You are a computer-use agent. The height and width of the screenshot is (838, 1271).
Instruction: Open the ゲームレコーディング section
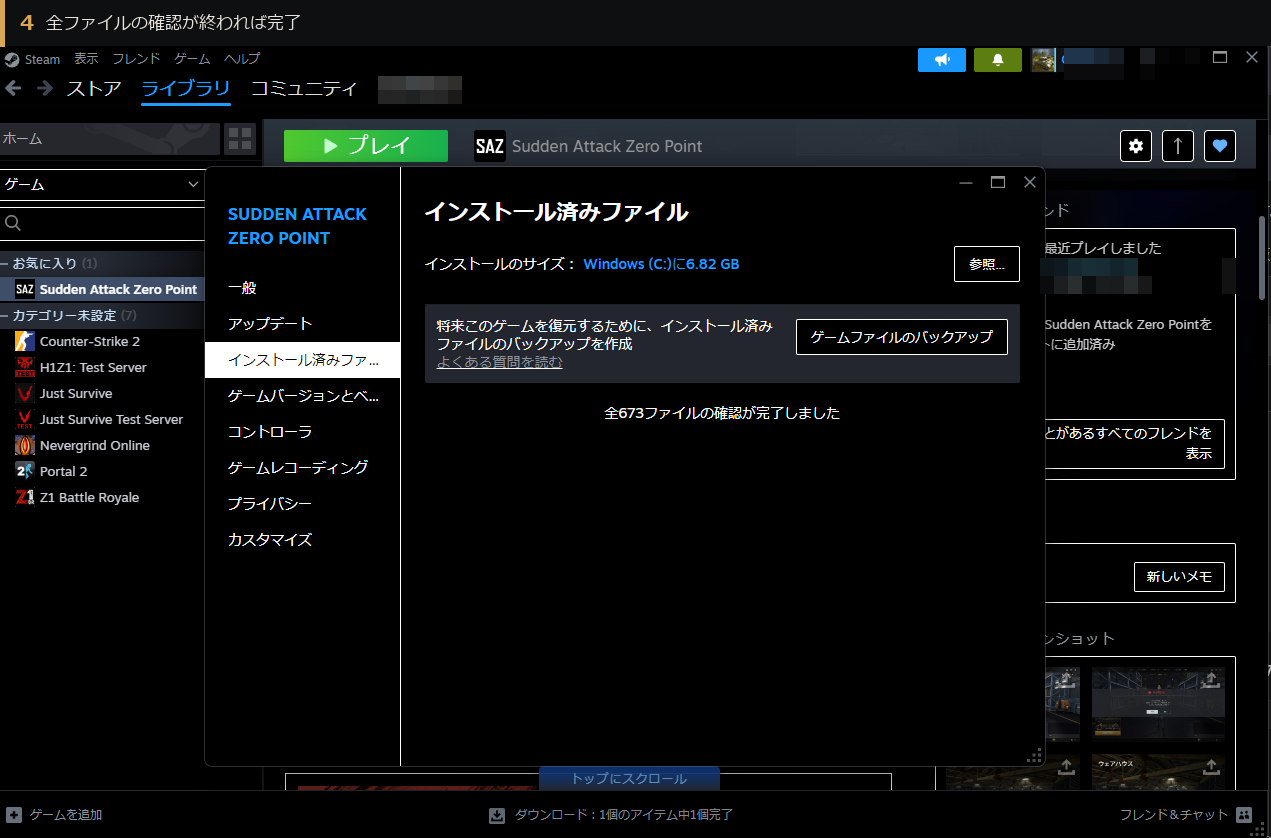(302, 468)
